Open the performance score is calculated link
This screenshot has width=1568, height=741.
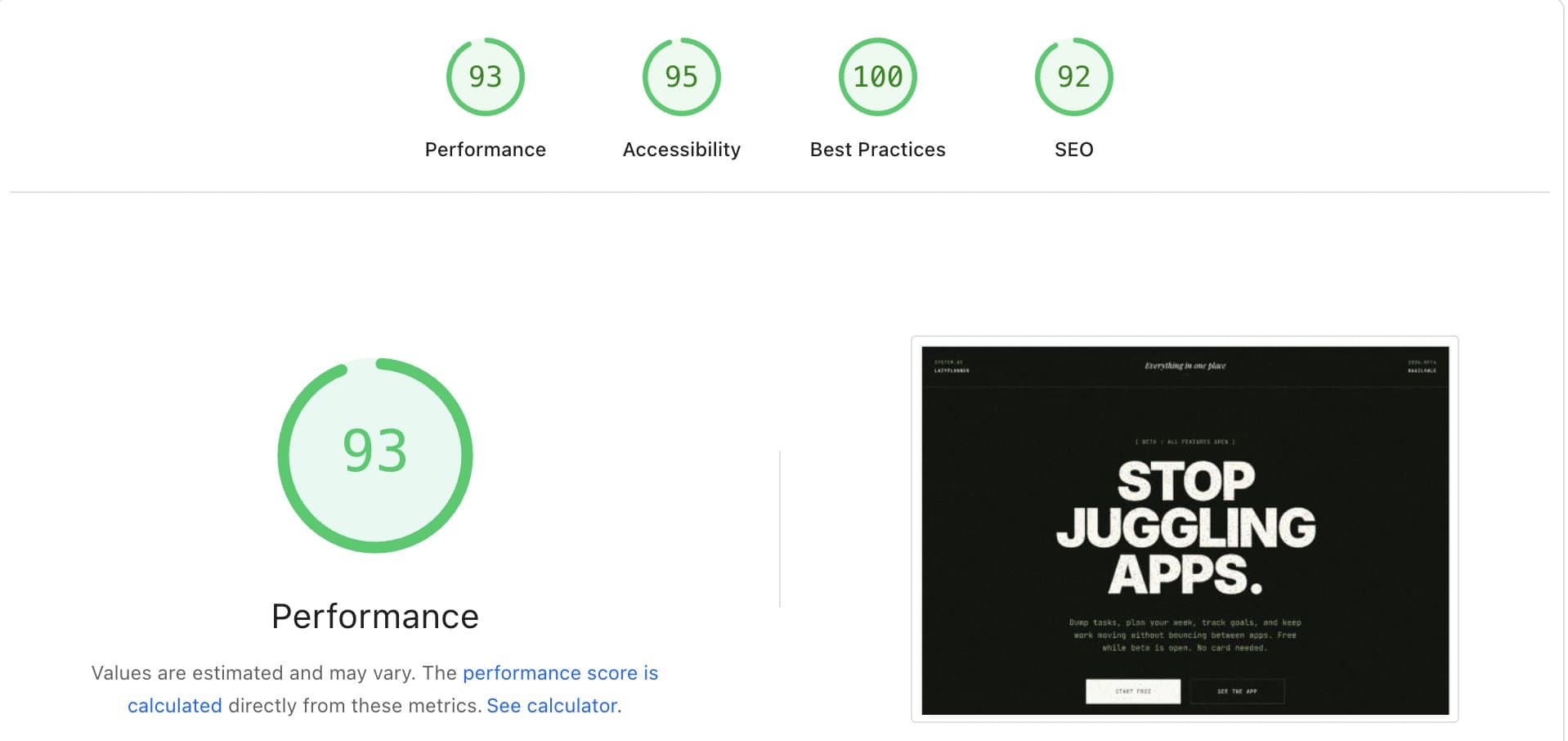tap(560, 672)
